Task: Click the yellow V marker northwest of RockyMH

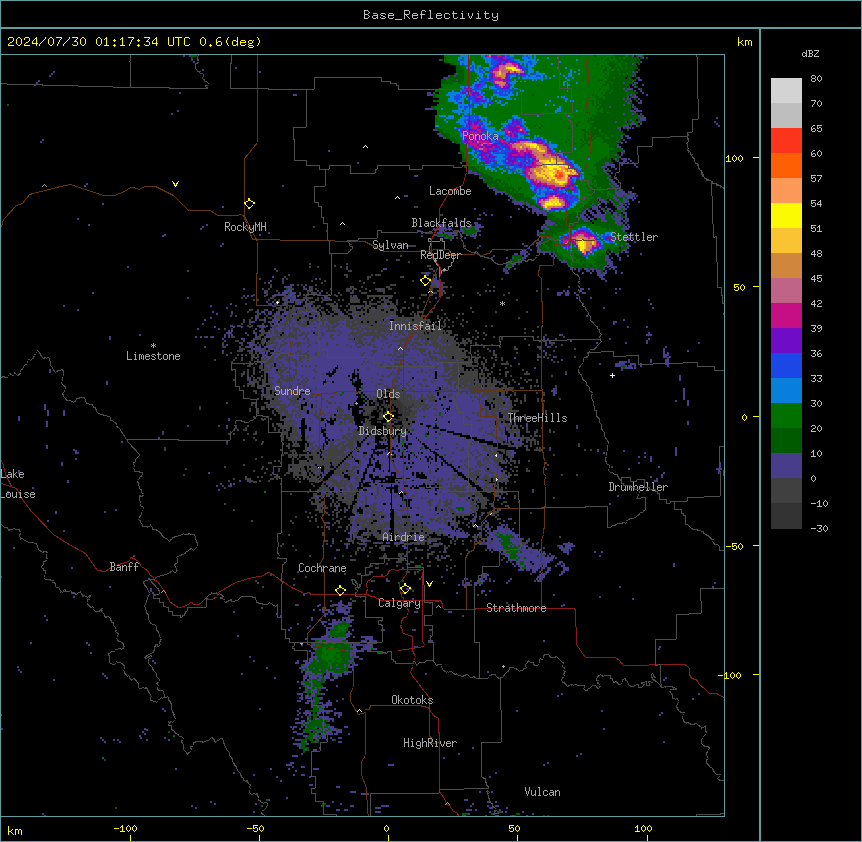Action: pyautogui.click(x=175, y=184)
